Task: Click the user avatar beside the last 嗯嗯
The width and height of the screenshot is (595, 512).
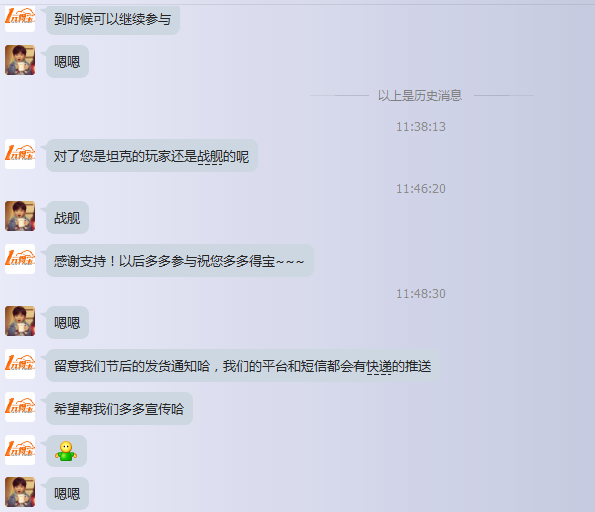Action: pos(20,492)
